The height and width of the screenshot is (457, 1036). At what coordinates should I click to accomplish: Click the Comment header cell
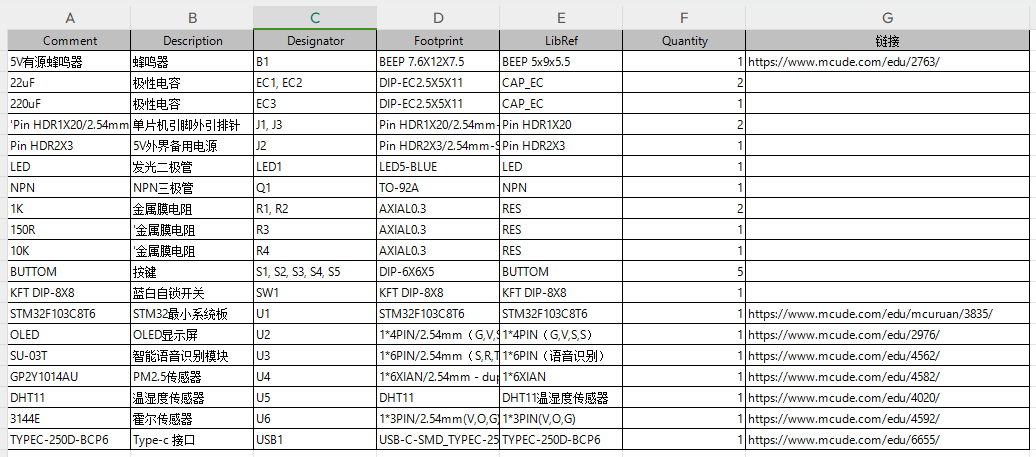click(x=69, y=40)
